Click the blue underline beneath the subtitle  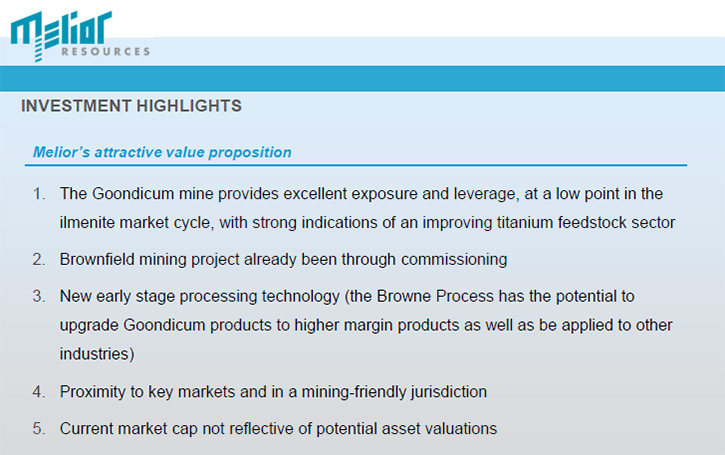tap(356, 165)
